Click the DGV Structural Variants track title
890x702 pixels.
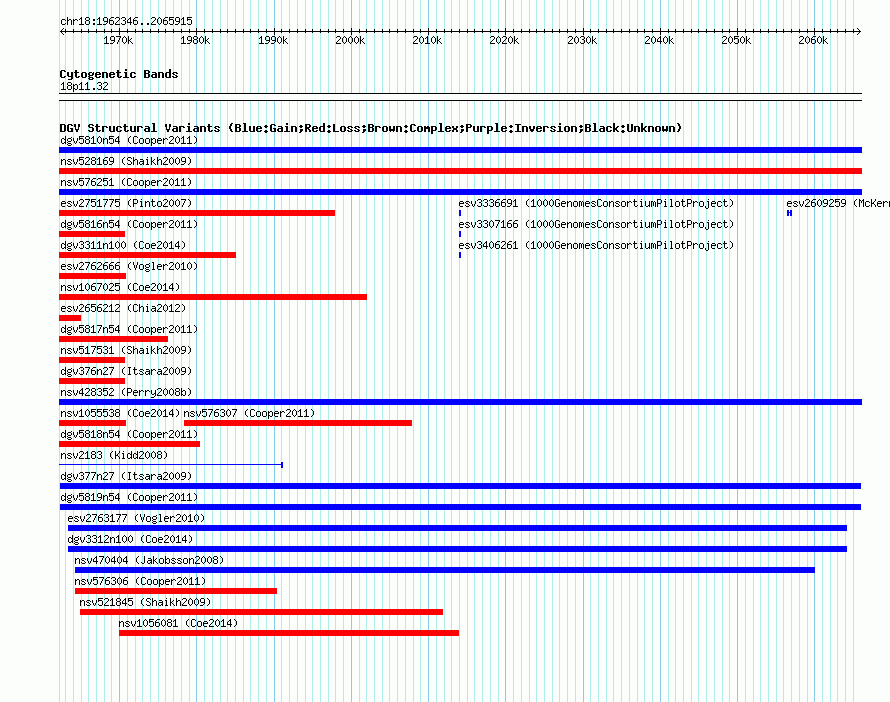click(x=371, y=128)
